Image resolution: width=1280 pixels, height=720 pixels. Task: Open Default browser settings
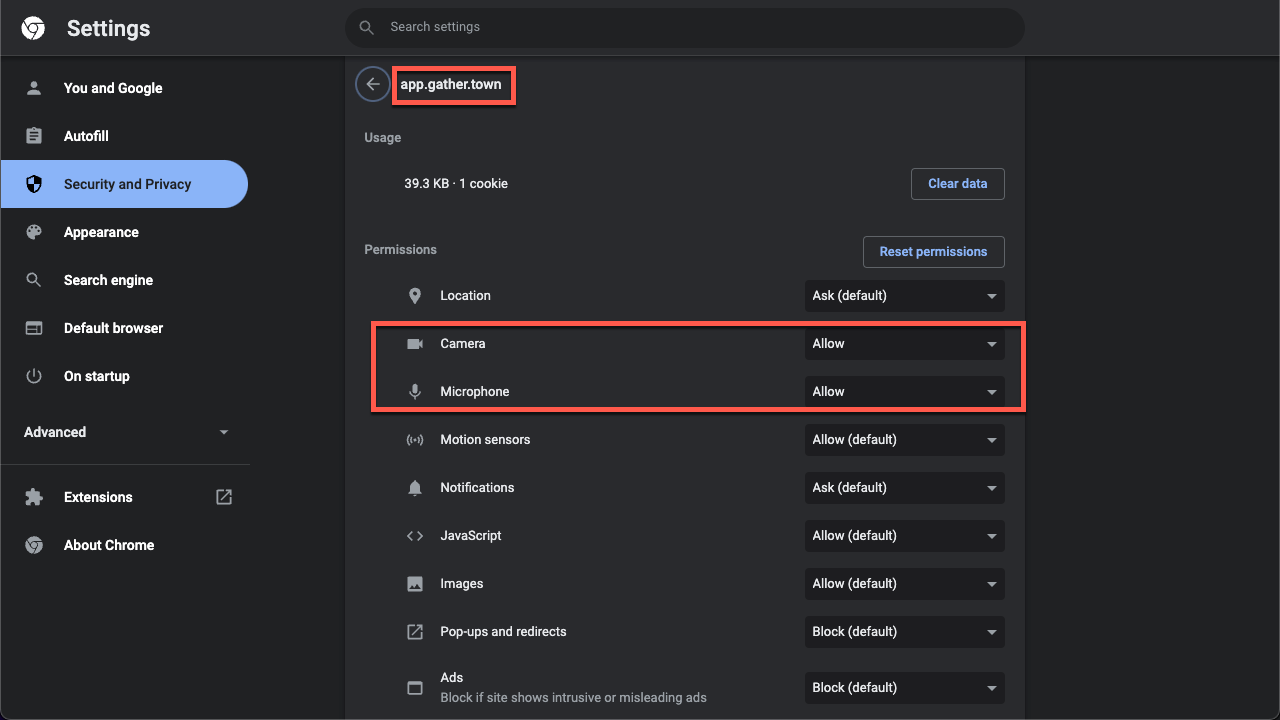(124, 328)
